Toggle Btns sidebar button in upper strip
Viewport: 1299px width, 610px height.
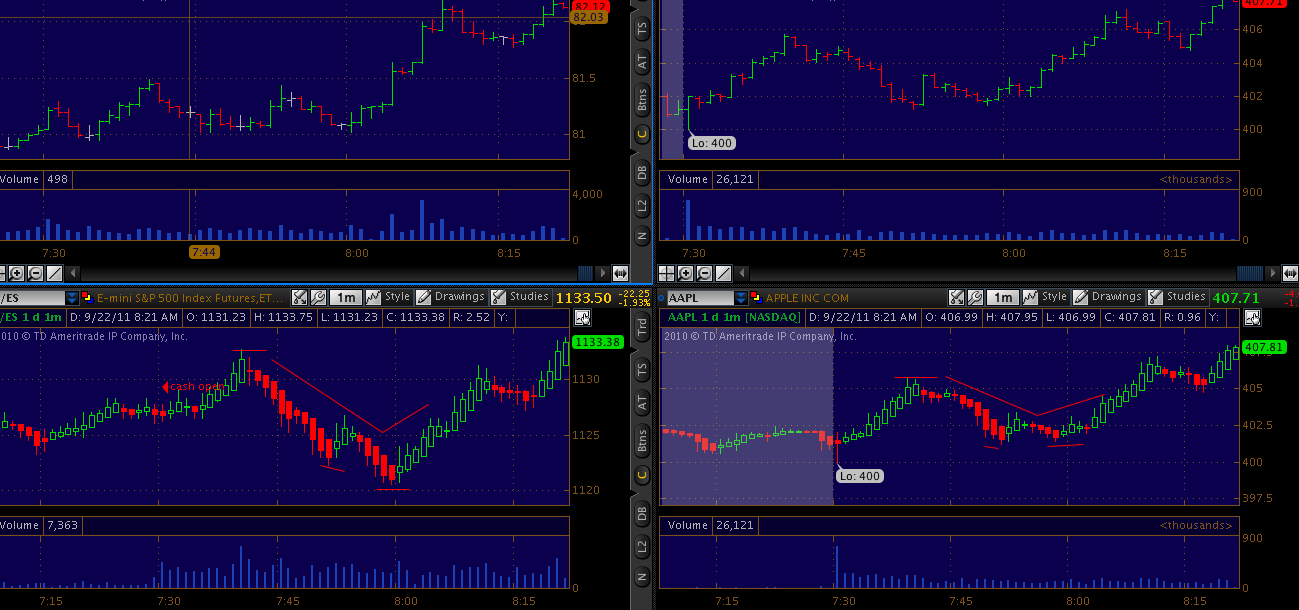(642, 100)
